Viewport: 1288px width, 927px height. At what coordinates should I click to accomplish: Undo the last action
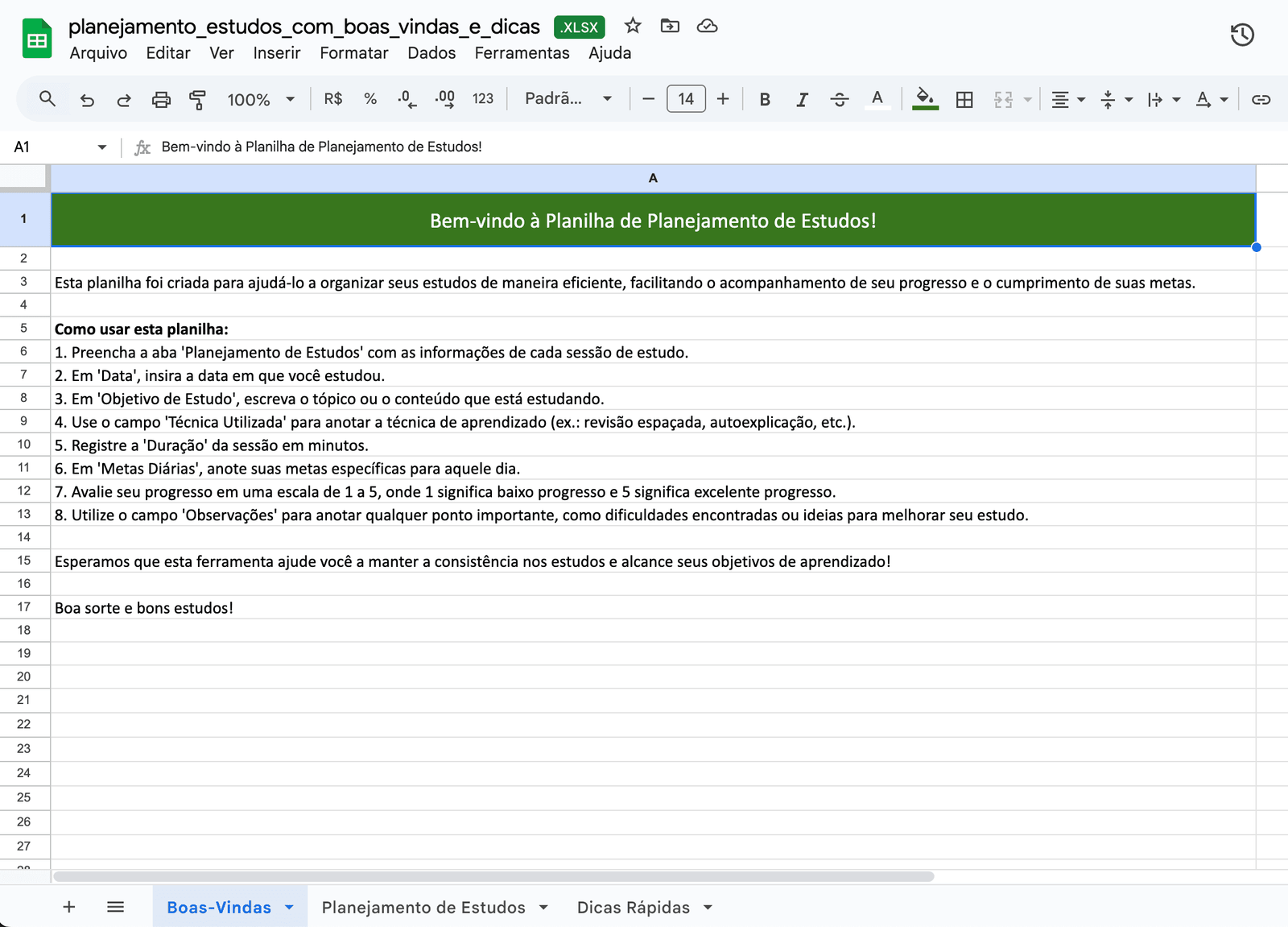tap(87, 99)
